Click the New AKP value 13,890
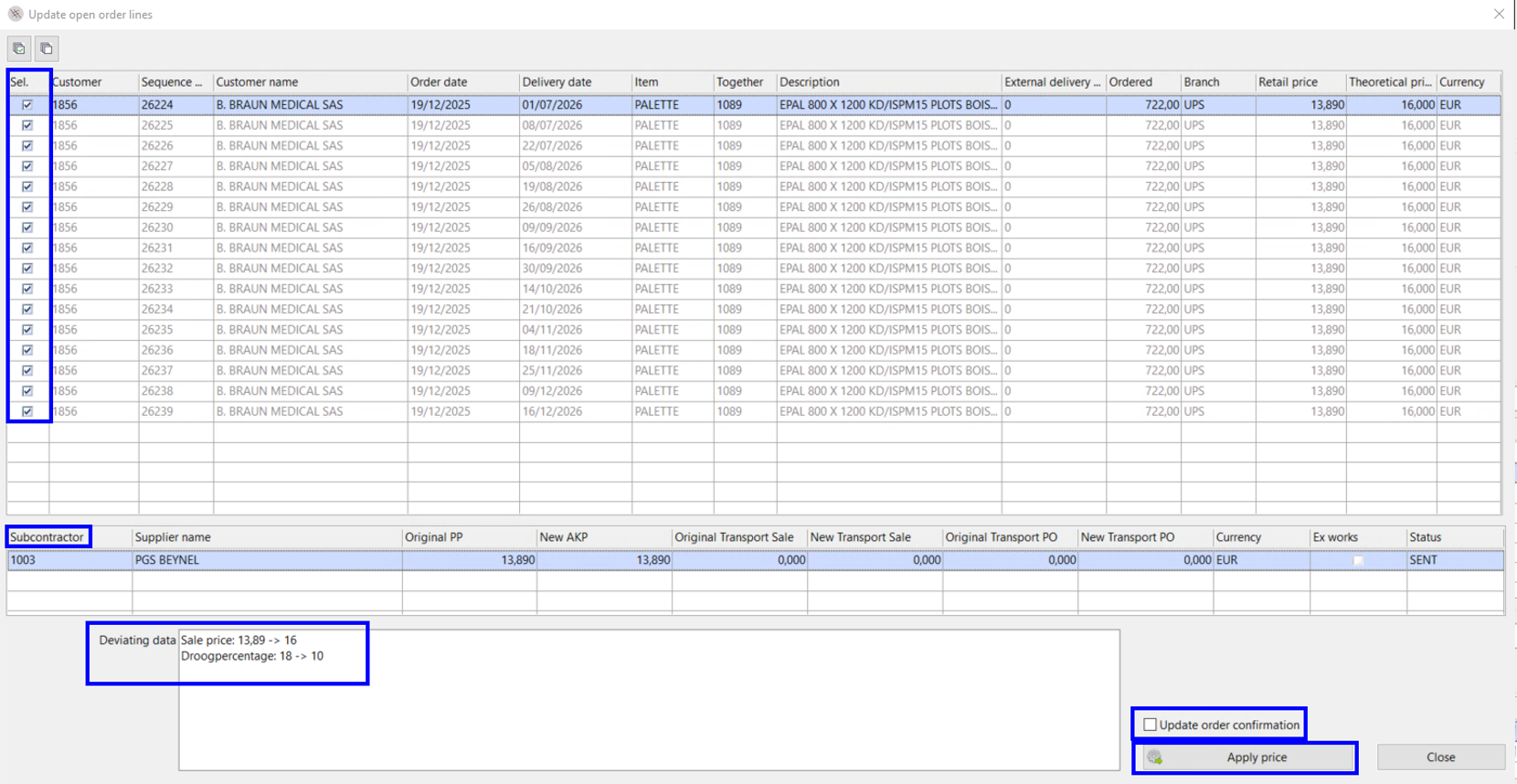 [604, 560]
